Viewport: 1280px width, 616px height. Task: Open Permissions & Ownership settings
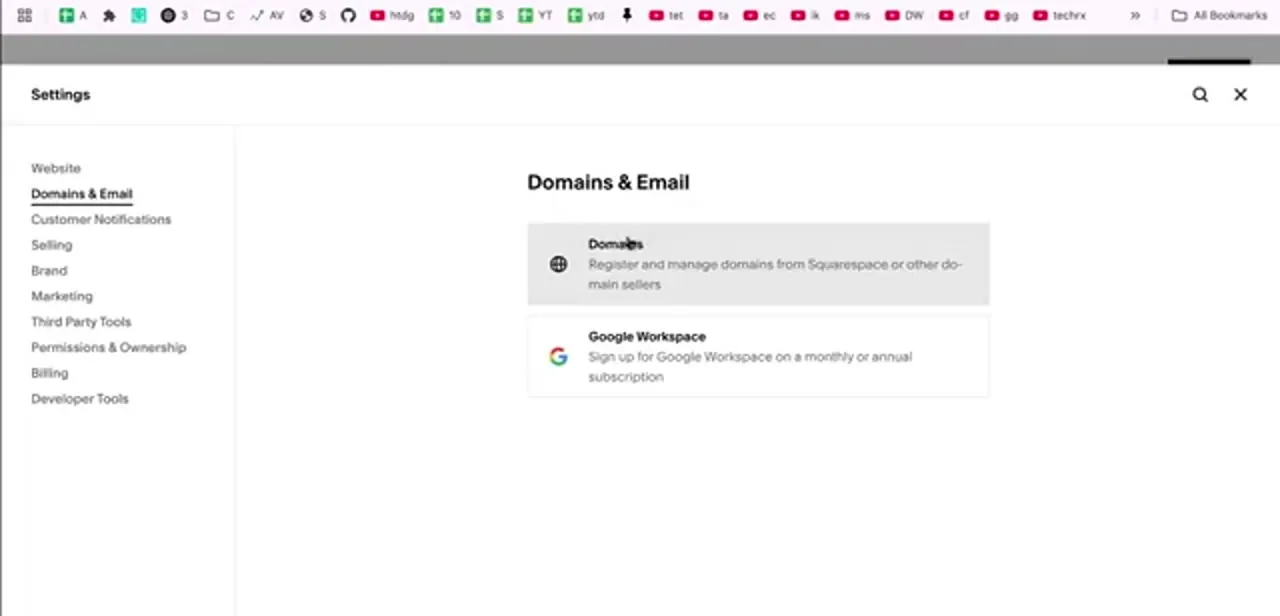click(x=108, y=347)
